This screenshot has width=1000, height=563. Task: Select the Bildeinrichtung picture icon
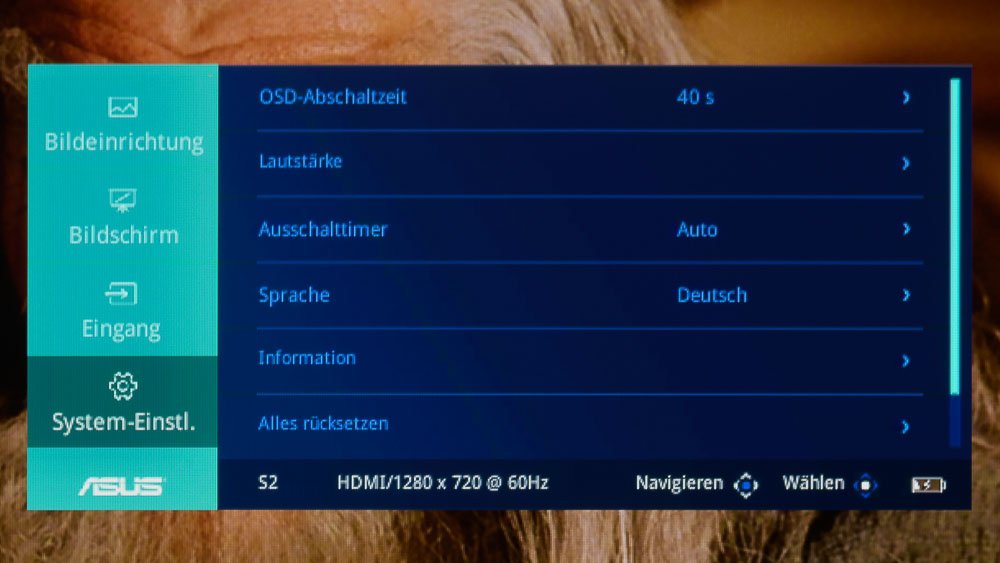[x=122, y=107]
